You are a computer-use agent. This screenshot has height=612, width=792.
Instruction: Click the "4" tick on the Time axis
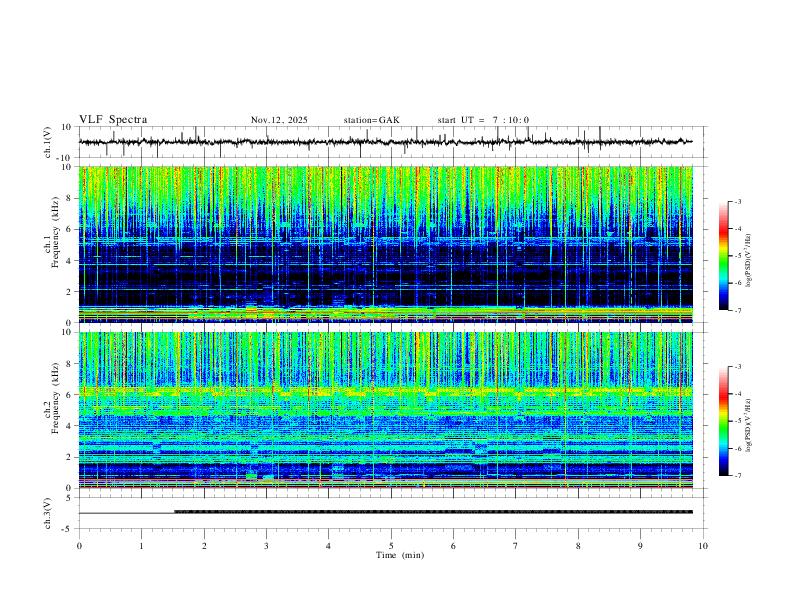coord(328,546)
